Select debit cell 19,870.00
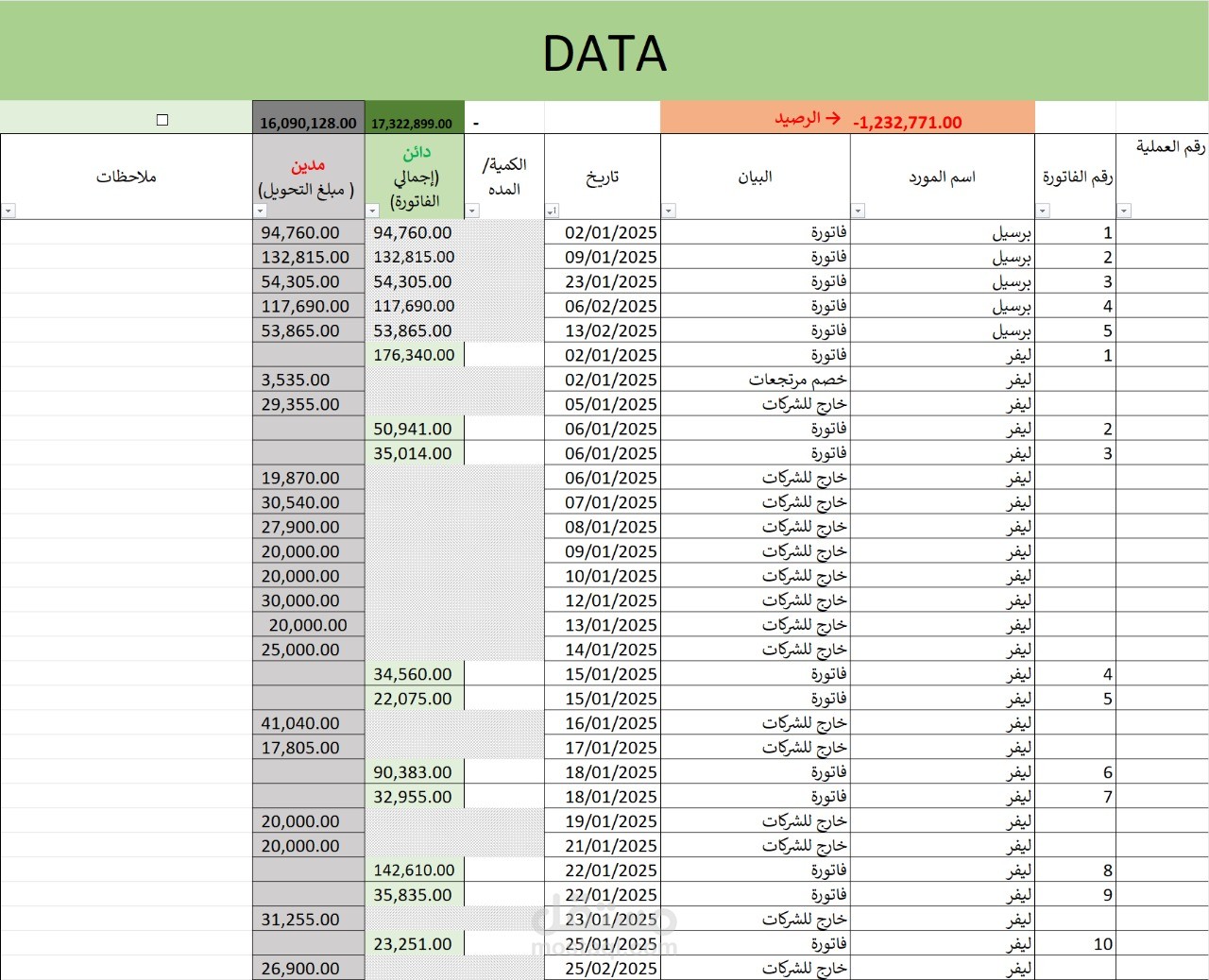The width and height of the screenshot is (1209, 980). (308, 478)
